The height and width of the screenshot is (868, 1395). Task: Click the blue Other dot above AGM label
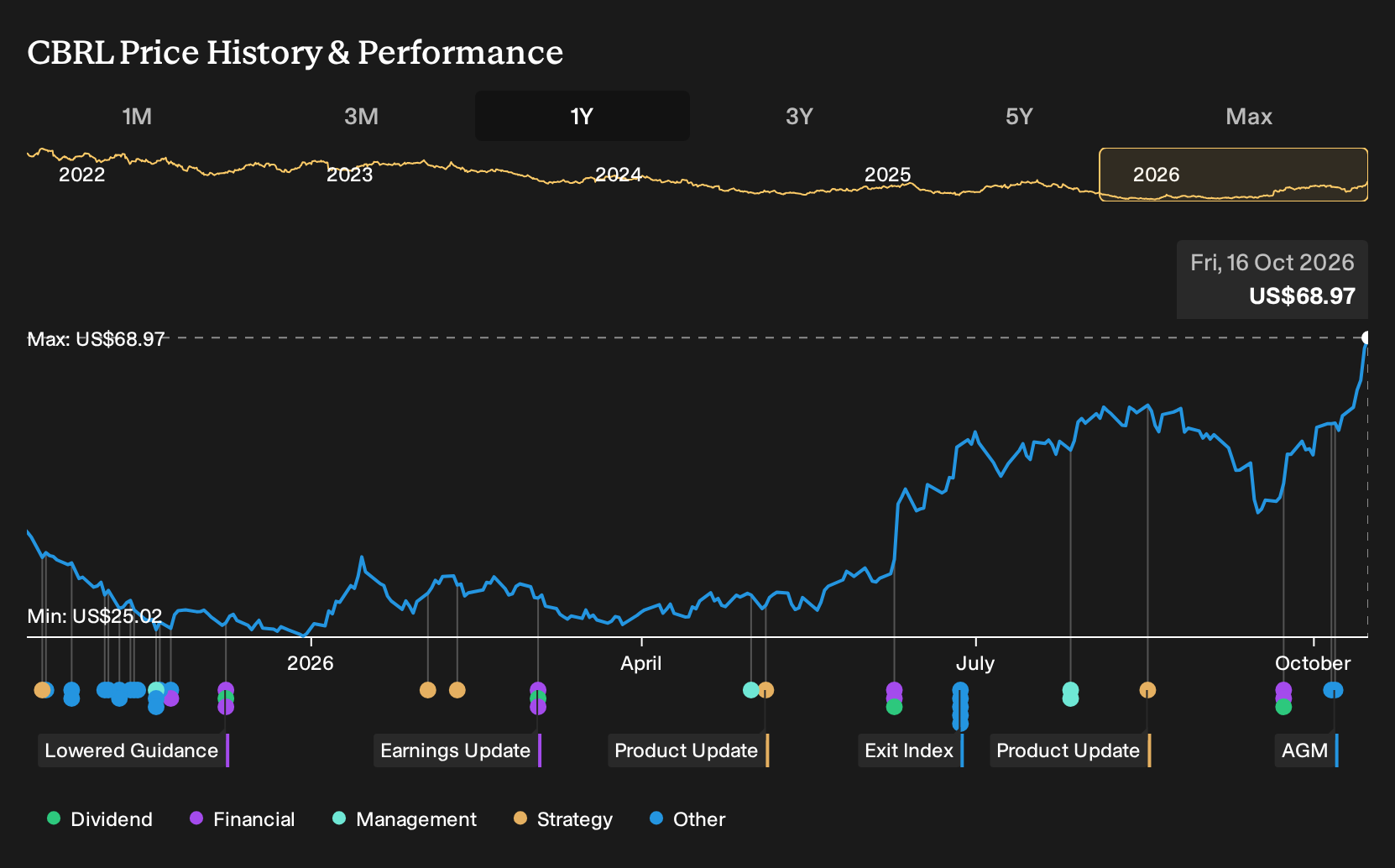click(1333, 690)
